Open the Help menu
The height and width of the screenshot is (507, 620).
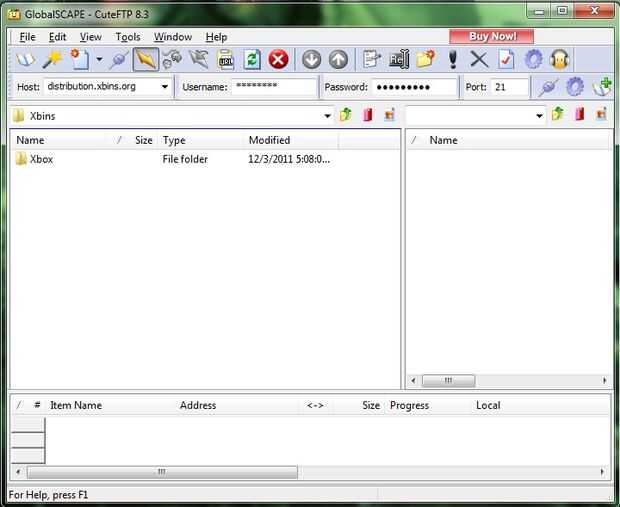click(x=216, y=37)
